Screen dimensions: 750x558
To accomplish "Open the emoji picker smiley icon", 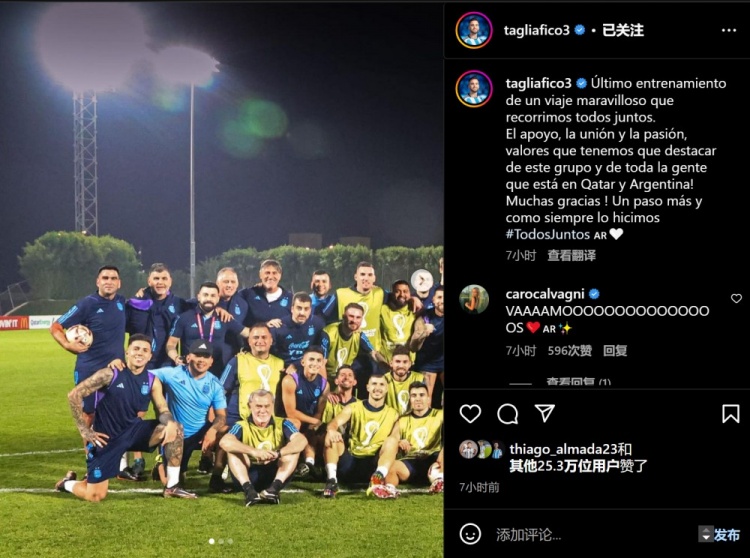I will tap(470, 534).
